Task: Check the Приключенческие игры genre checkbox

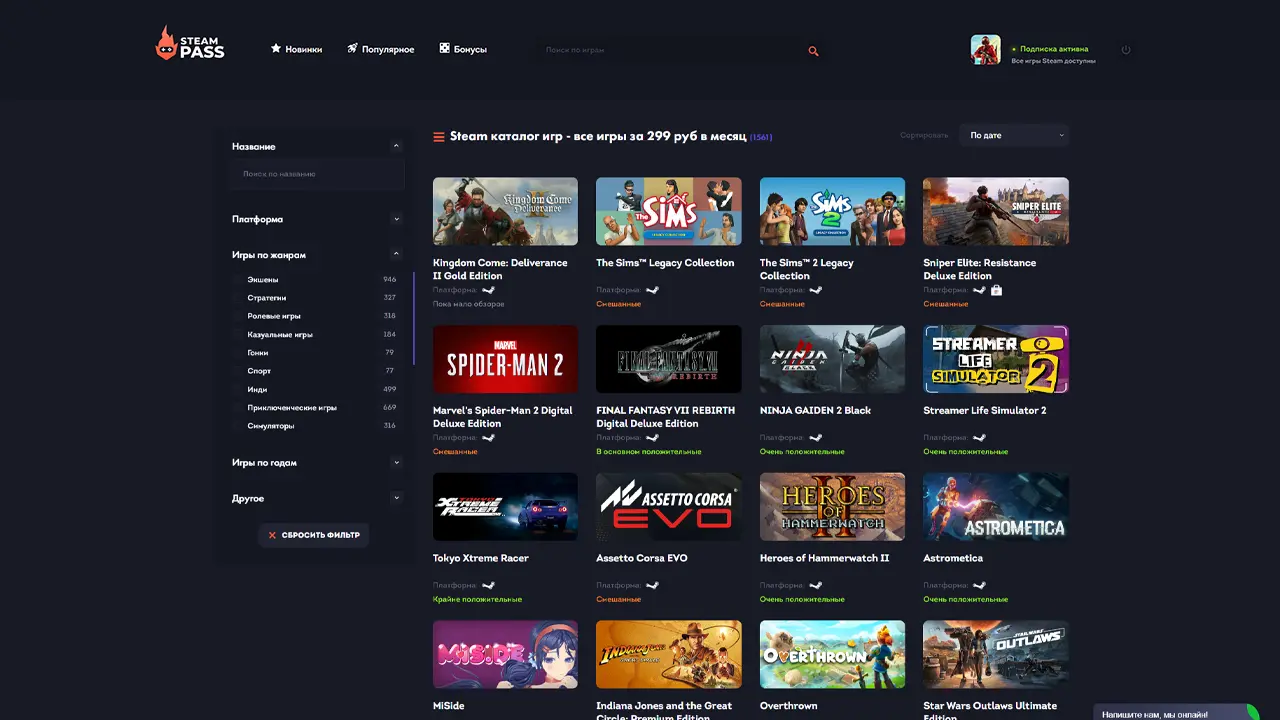Action: point(238,408)
